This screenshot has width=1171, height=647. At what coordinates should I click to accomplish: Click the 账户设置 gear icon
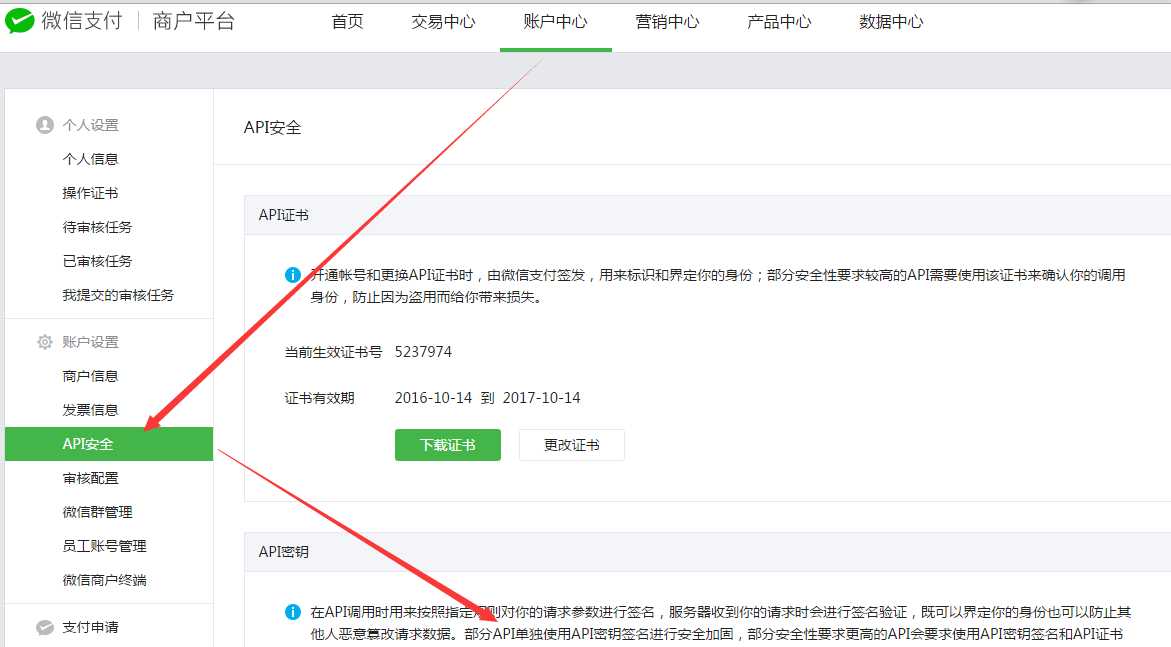[45, 342]
